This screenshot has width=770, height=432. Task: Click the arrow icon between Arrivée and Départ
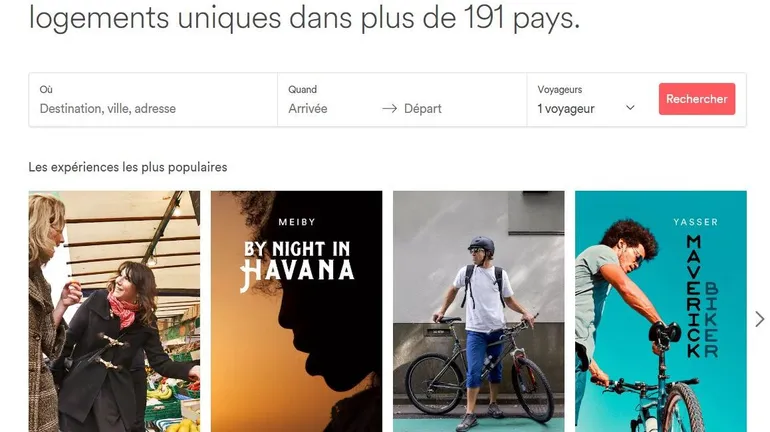[x=389, y=108]
